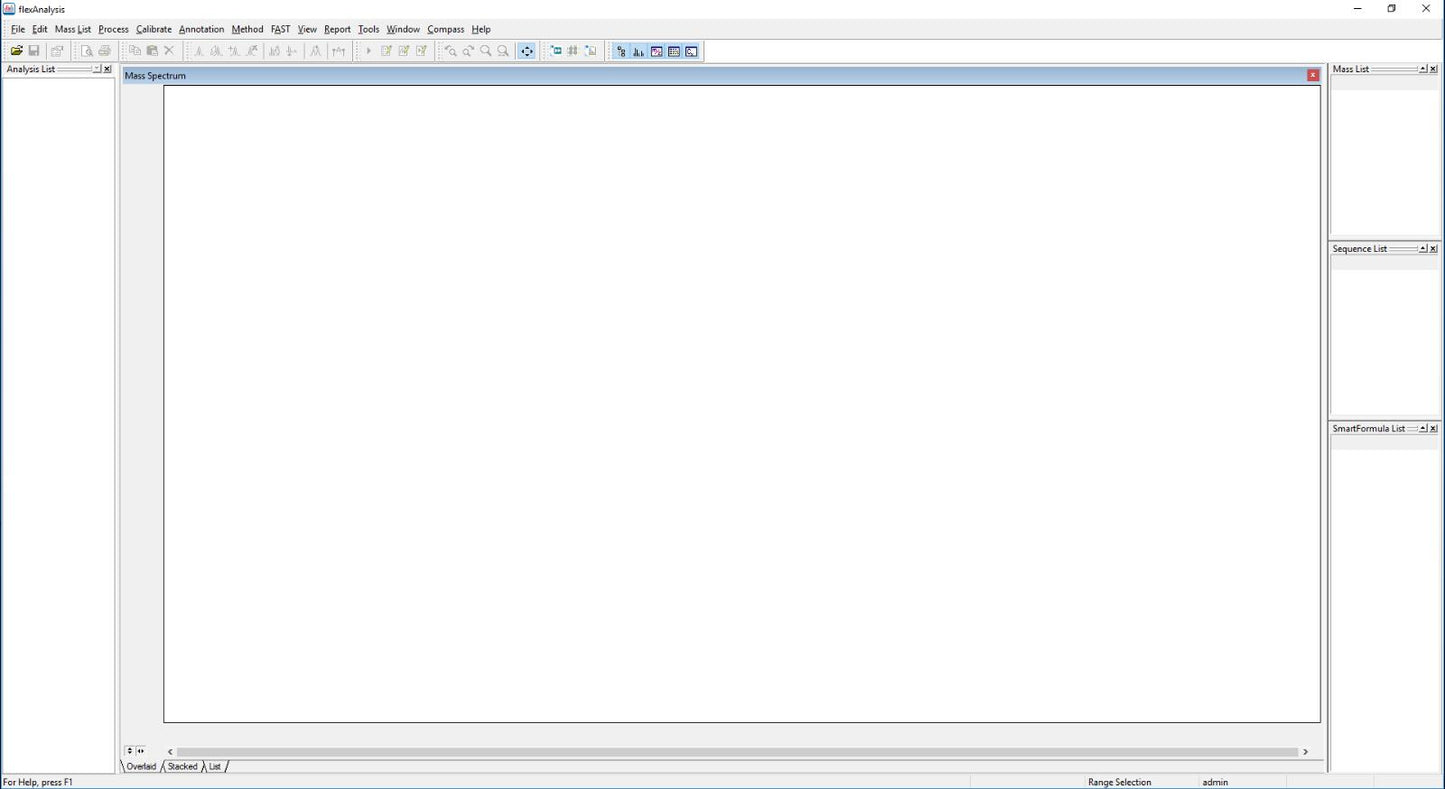Image resolution: width=1445 pixels, height=789 pixels.
Task: Switch to the Stacked tab
Action: (182, 767)
